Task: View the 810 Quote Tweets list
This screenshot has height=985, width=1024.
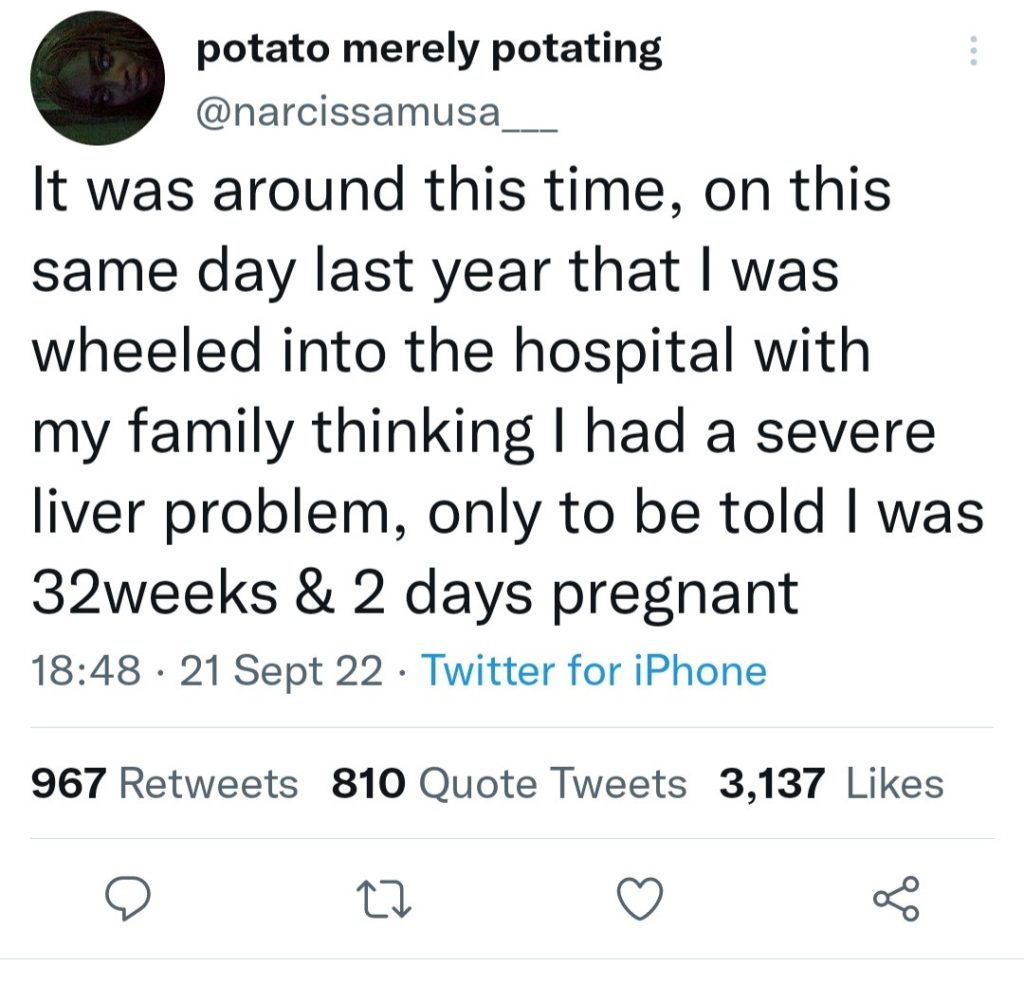Action: [x=509, y=783]
